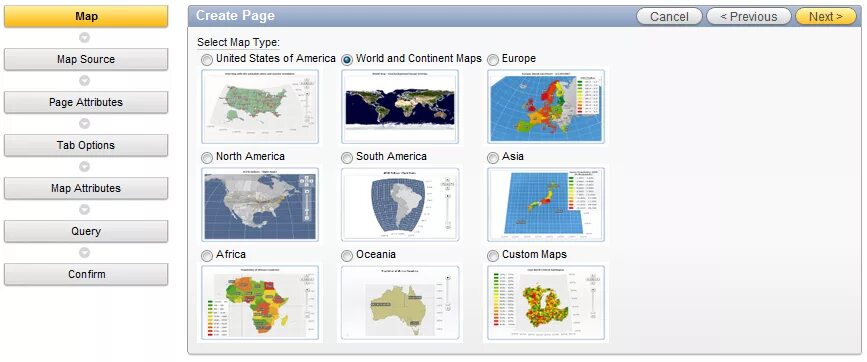Click the arrow icon below Map Attributes

tap(85, 210)
